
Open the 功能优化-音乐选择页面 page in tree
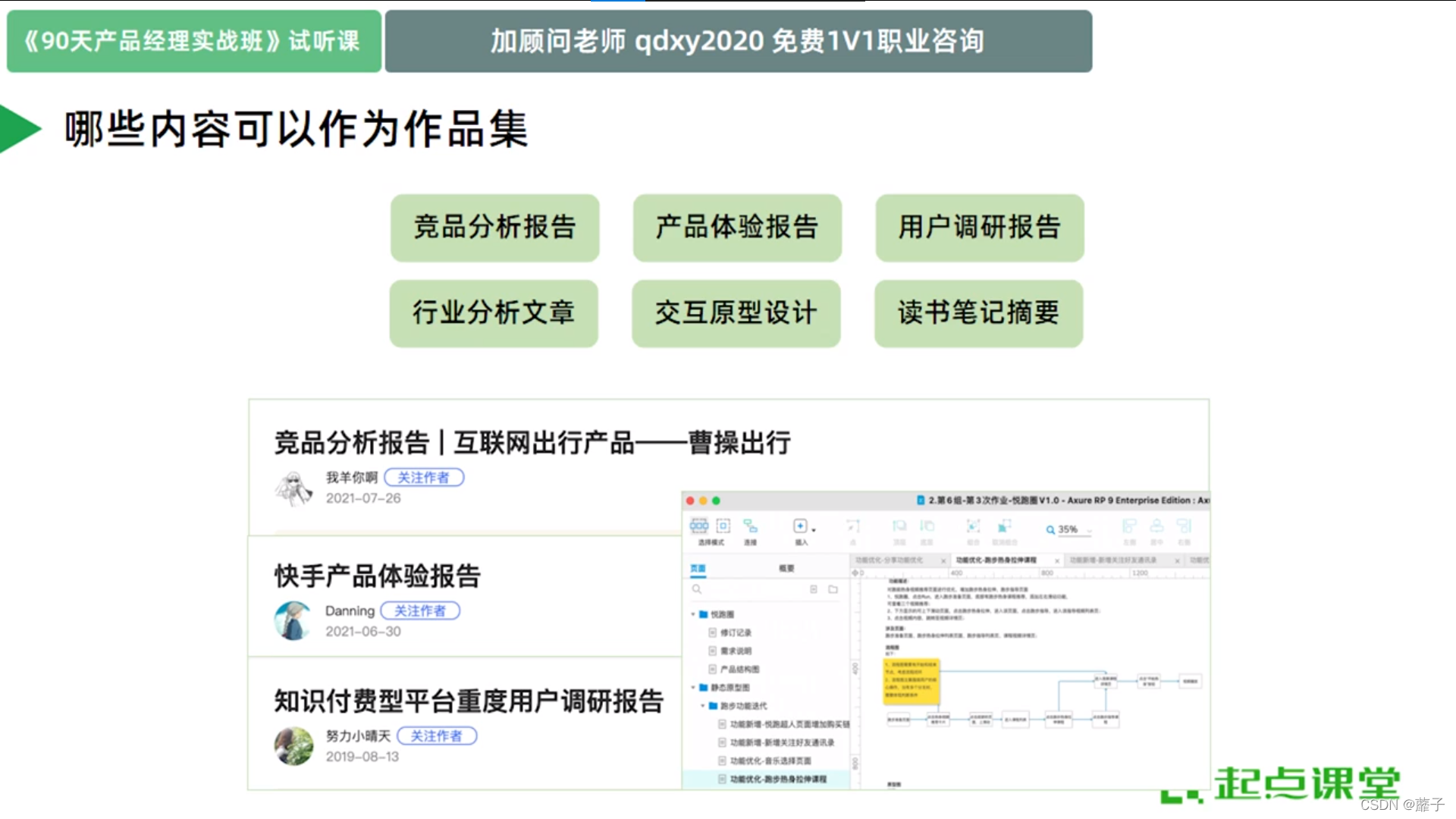(766, 761)
